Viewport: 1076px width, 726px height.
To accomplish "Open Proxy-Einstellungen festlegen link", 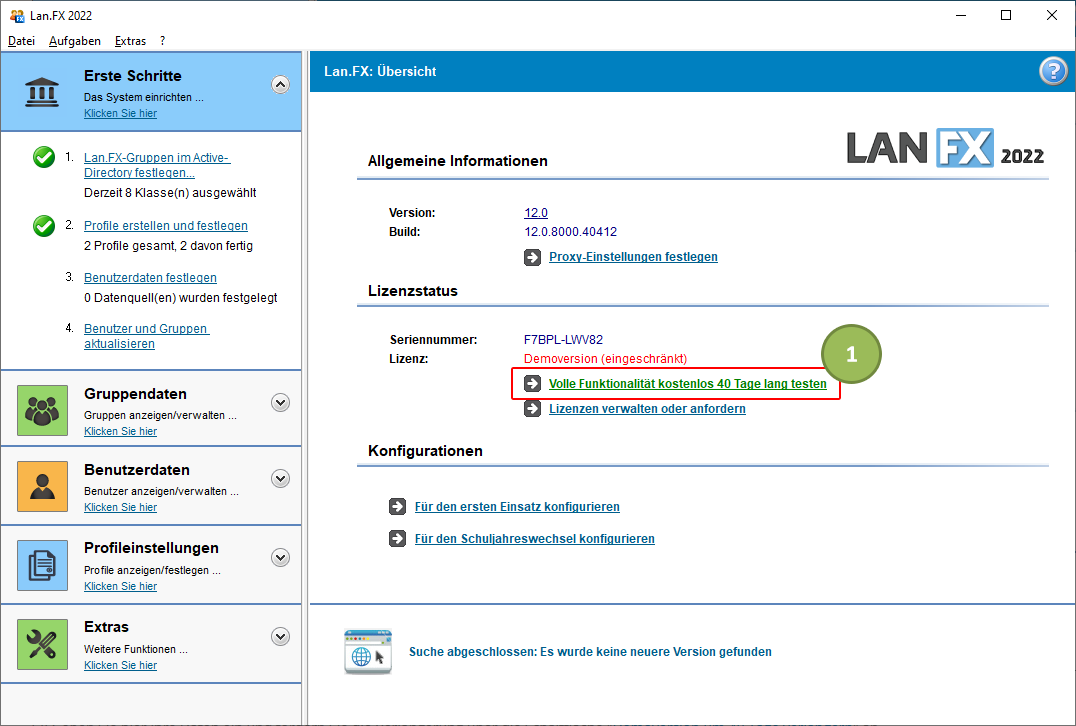I will coord(633,257).
